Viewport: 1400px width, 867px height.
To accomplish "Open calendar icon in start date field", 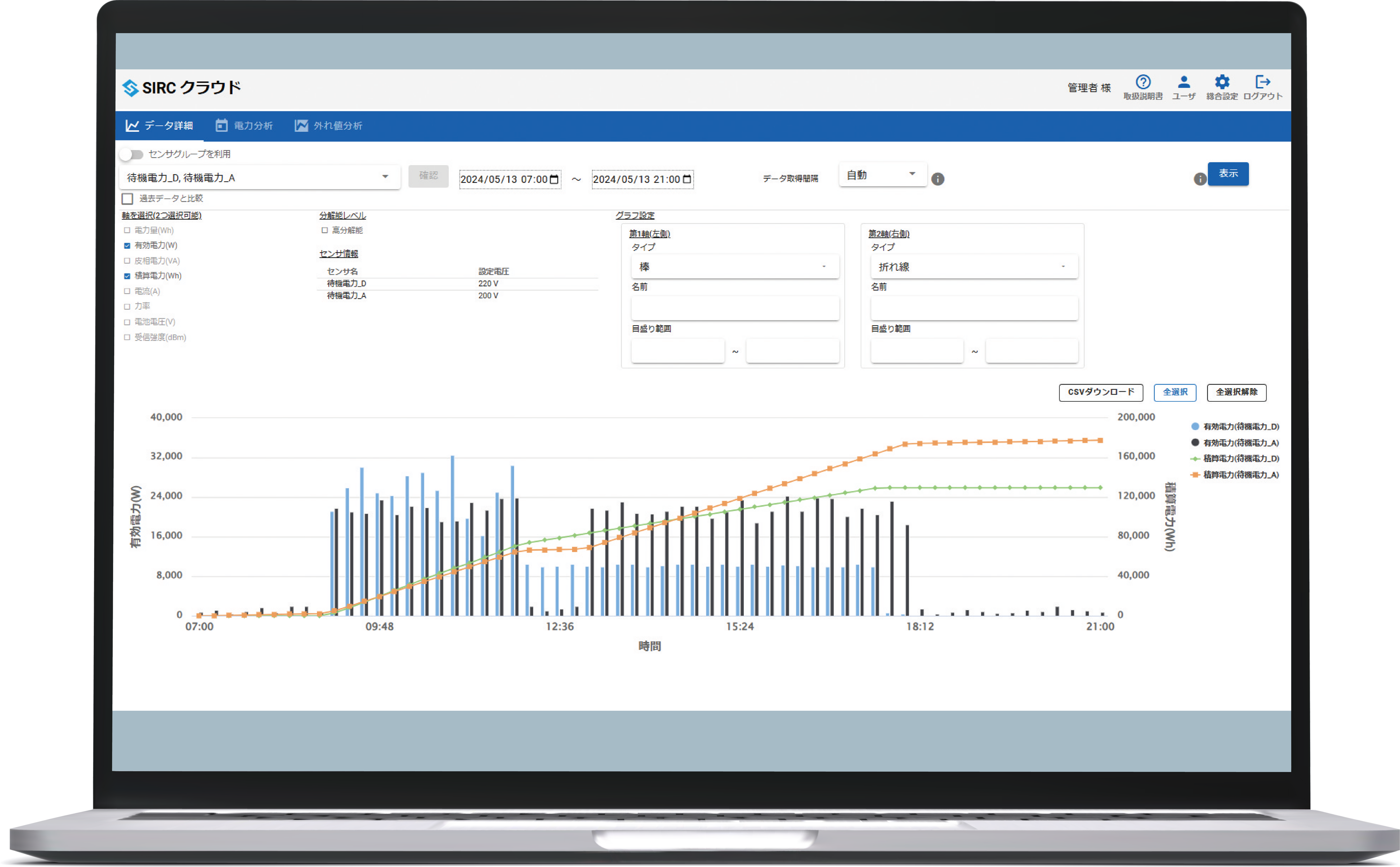I will [x=554, y=180].
